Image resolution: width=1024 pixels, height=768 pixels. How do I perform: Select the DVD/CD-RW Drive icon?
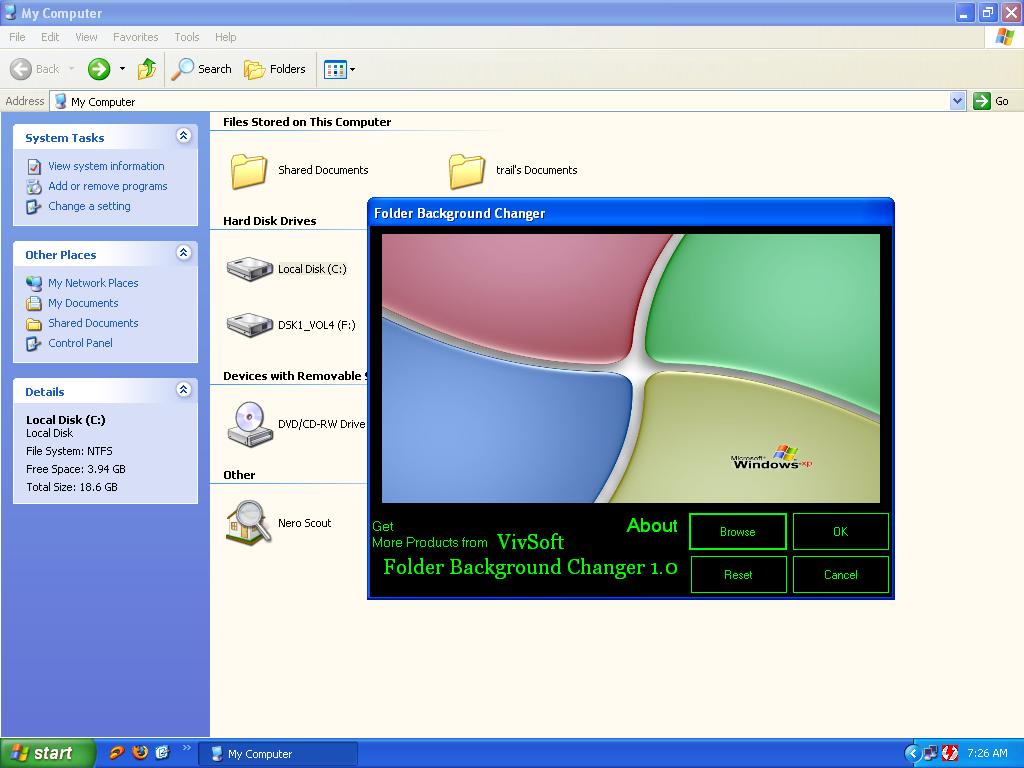coord(249,424)
